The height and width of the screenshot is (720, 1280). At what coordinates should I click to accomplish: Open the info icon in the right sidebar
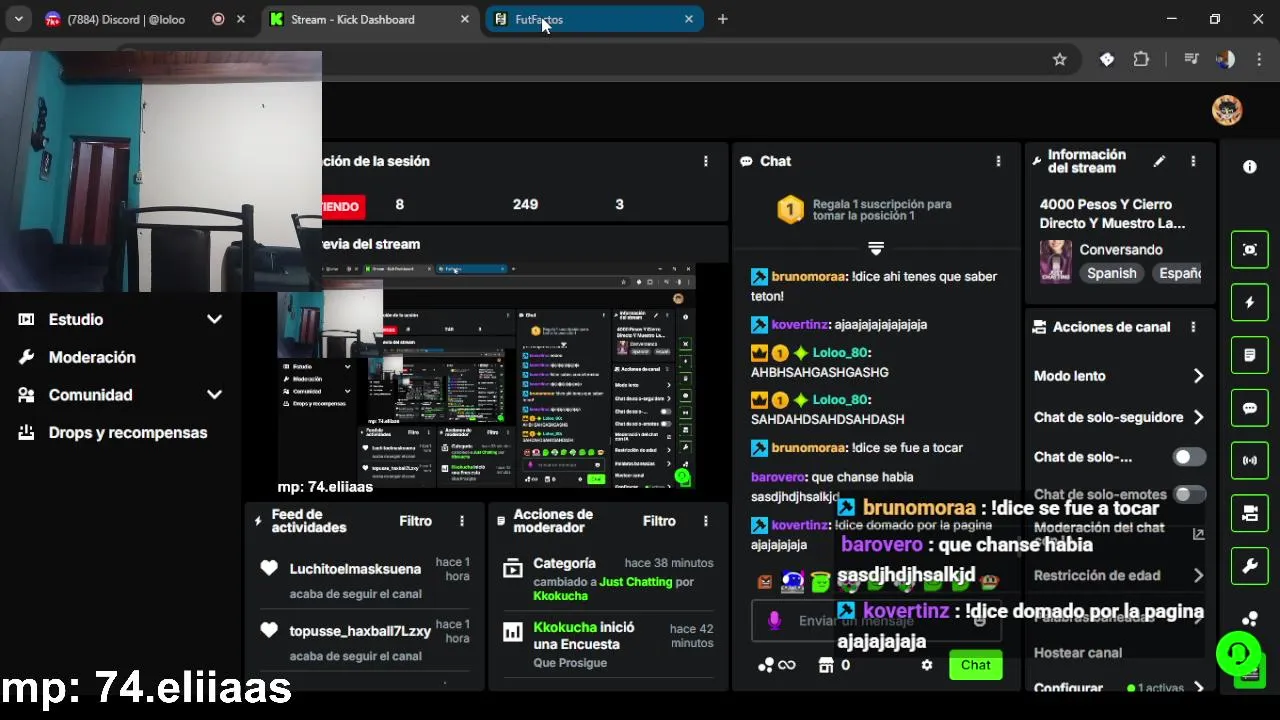(x=1249, y=167)
